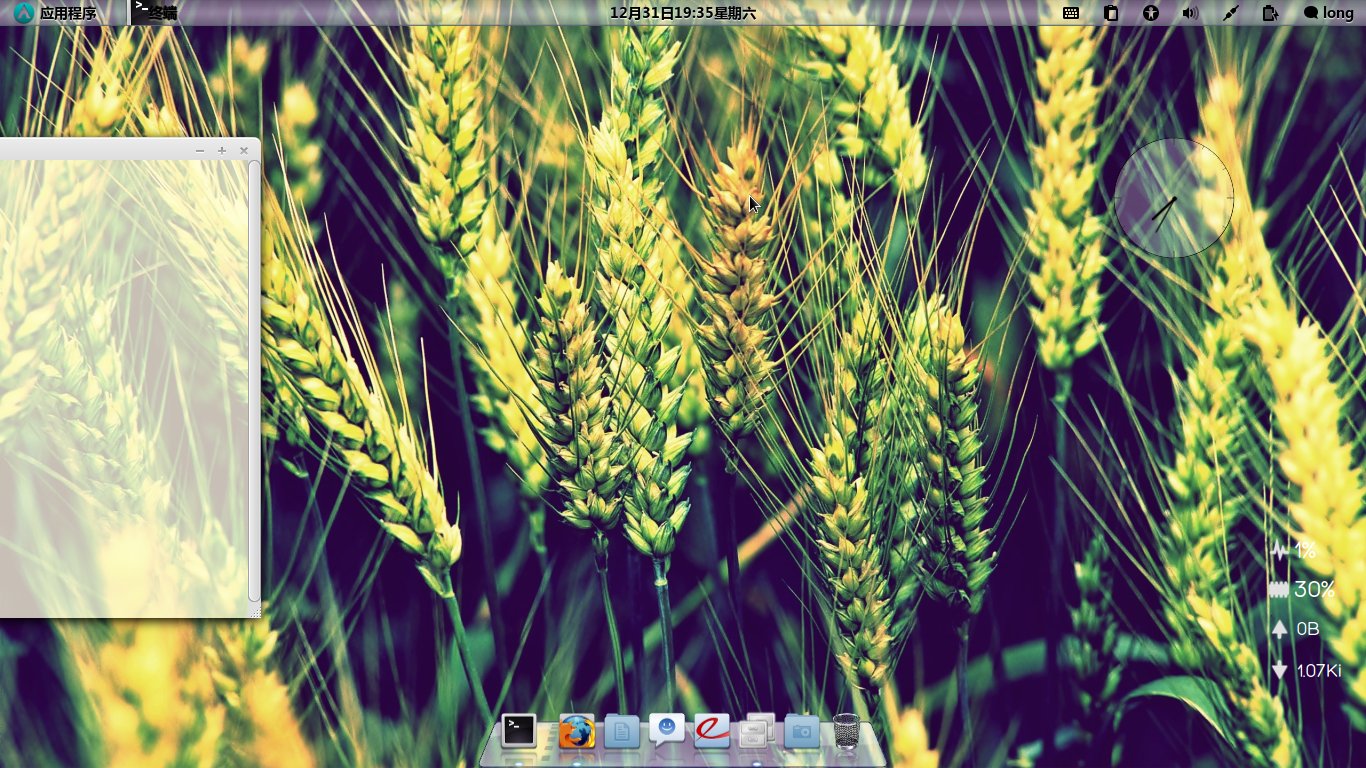The width and height of the screenshot is (1366, 768).
Task: Open the battery power indicator
Action: tap(1270, 13)
